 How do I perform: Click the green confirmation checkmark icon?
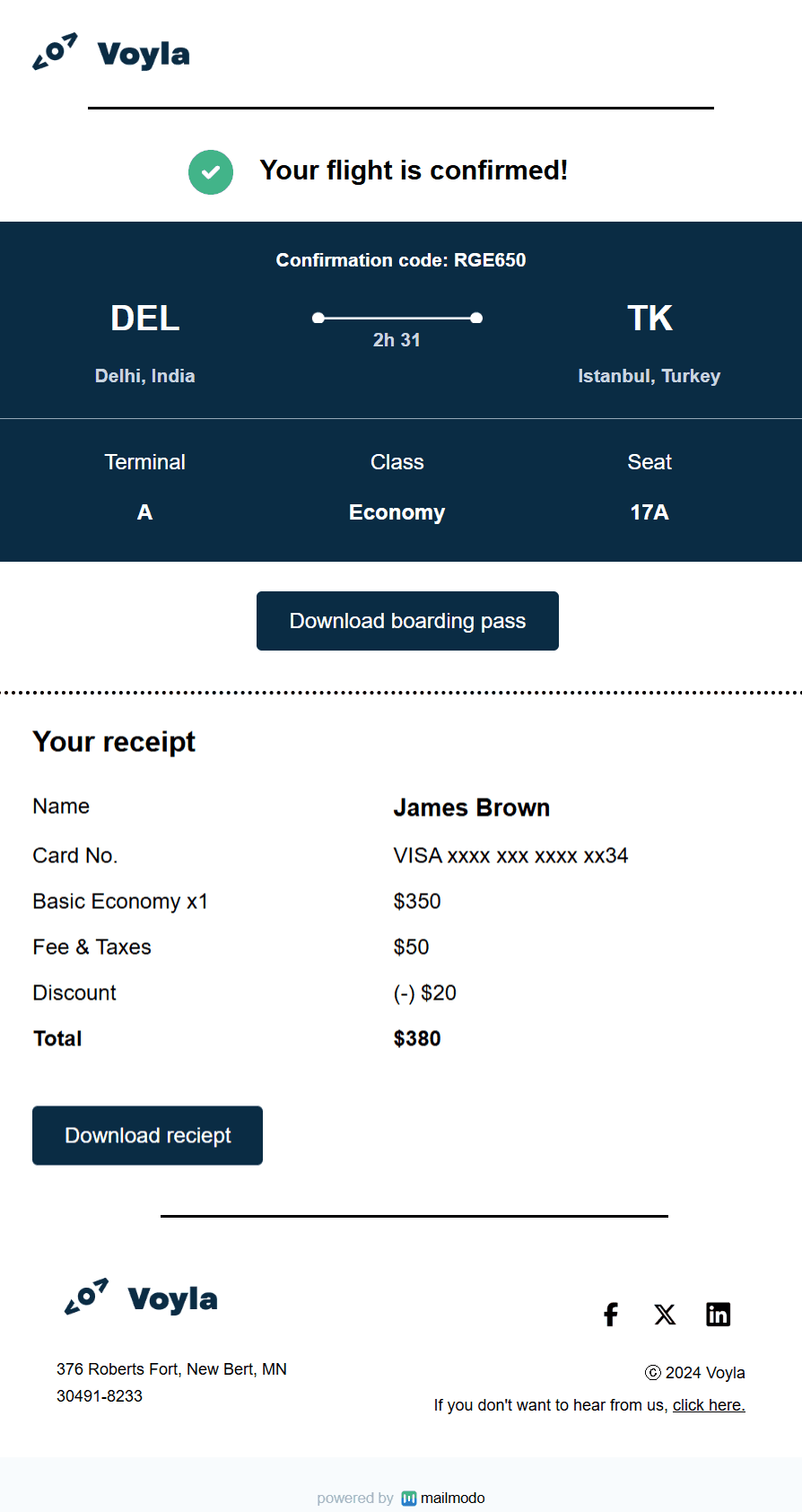(210, 171)
